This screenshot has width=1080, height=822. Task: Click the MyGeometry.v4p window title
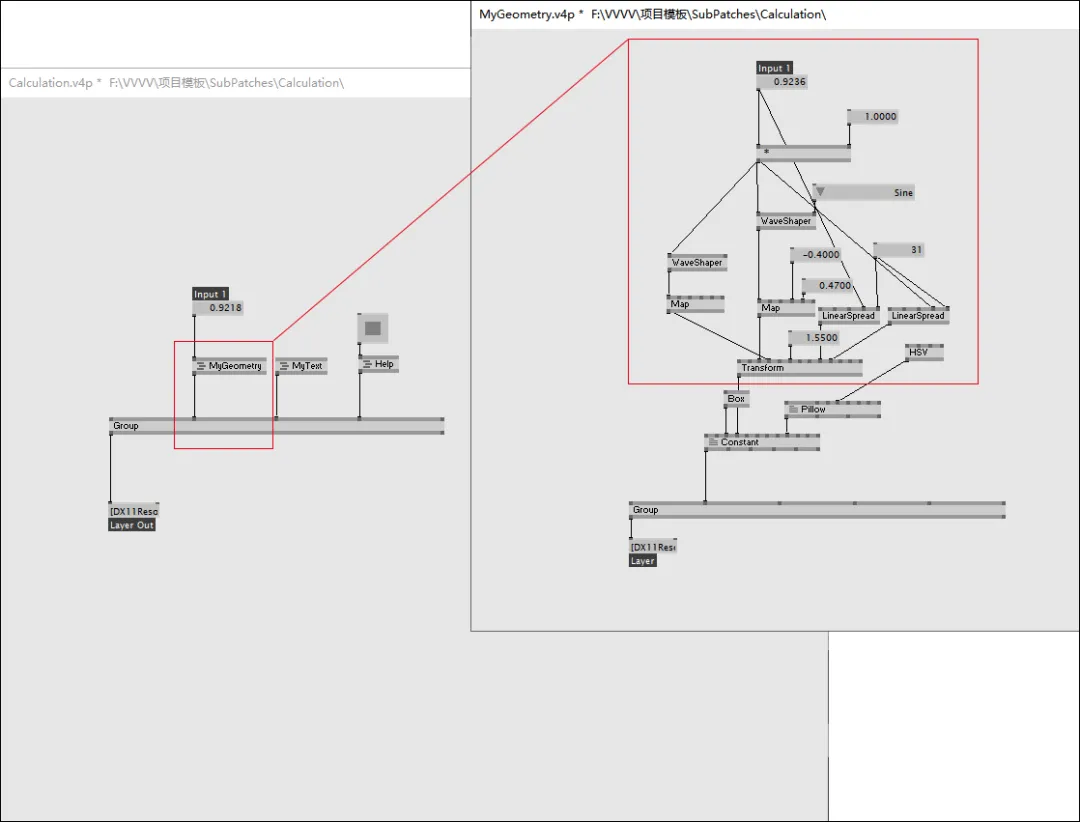pyautogui.click(x=652, y=14)
